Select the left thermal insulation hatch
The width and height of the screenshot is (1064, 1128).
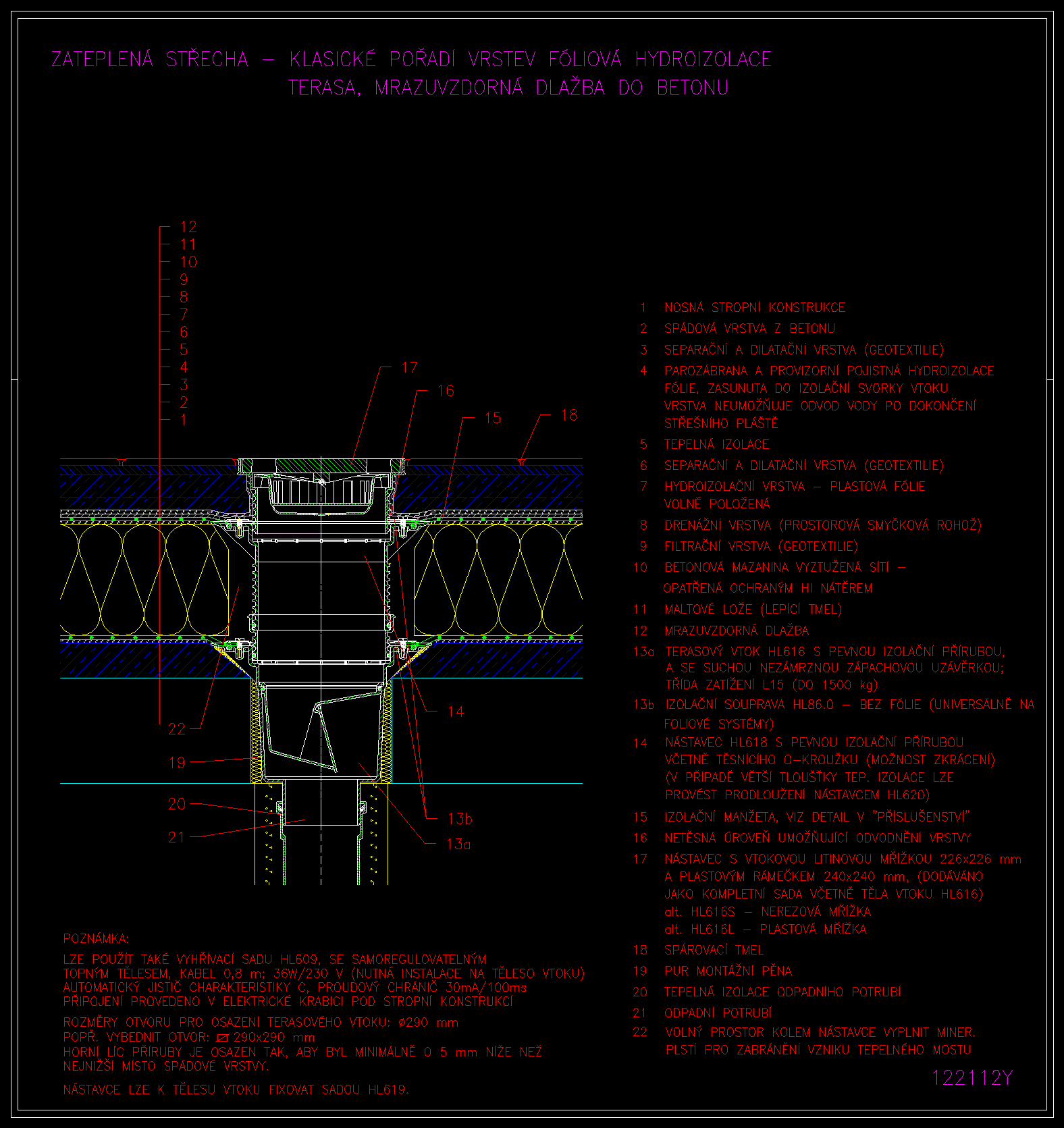(145, 581)
